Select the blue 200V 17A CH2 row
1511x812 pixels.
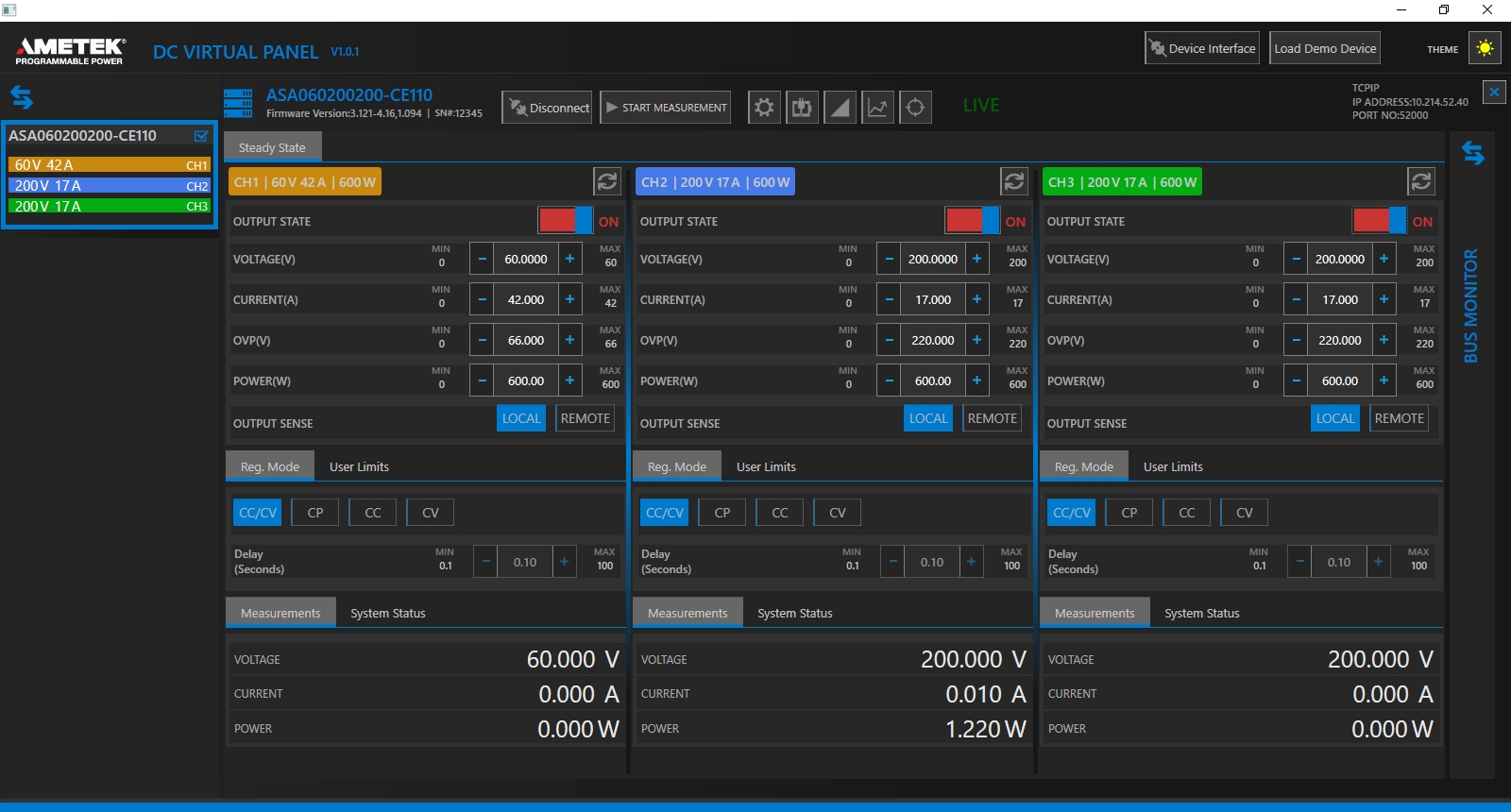coord(110,186)
